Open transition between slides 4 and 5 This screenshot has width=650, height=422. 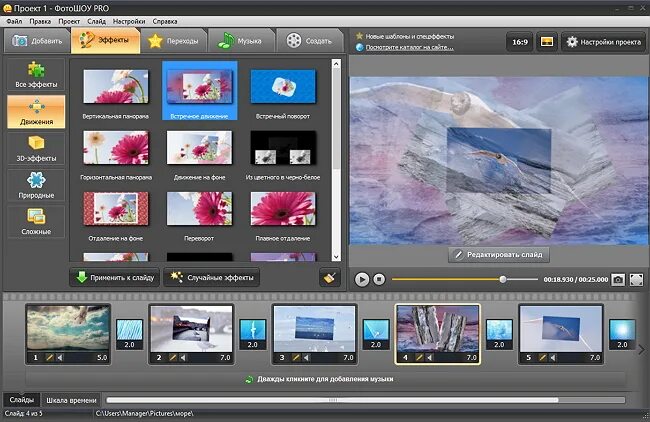click(499, 334)
